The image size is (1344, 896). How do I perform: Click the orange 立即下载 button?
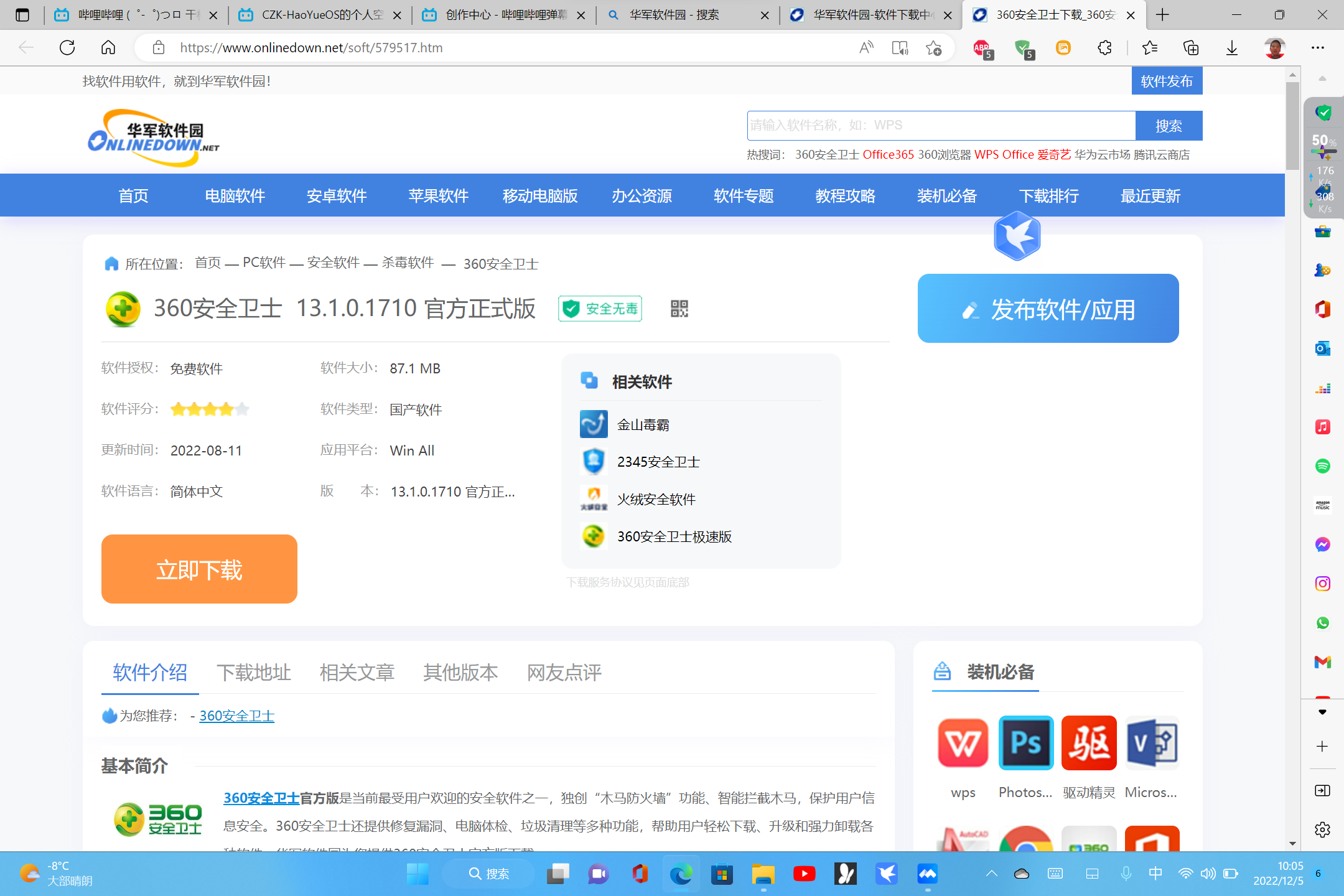[x=199, y=569]
